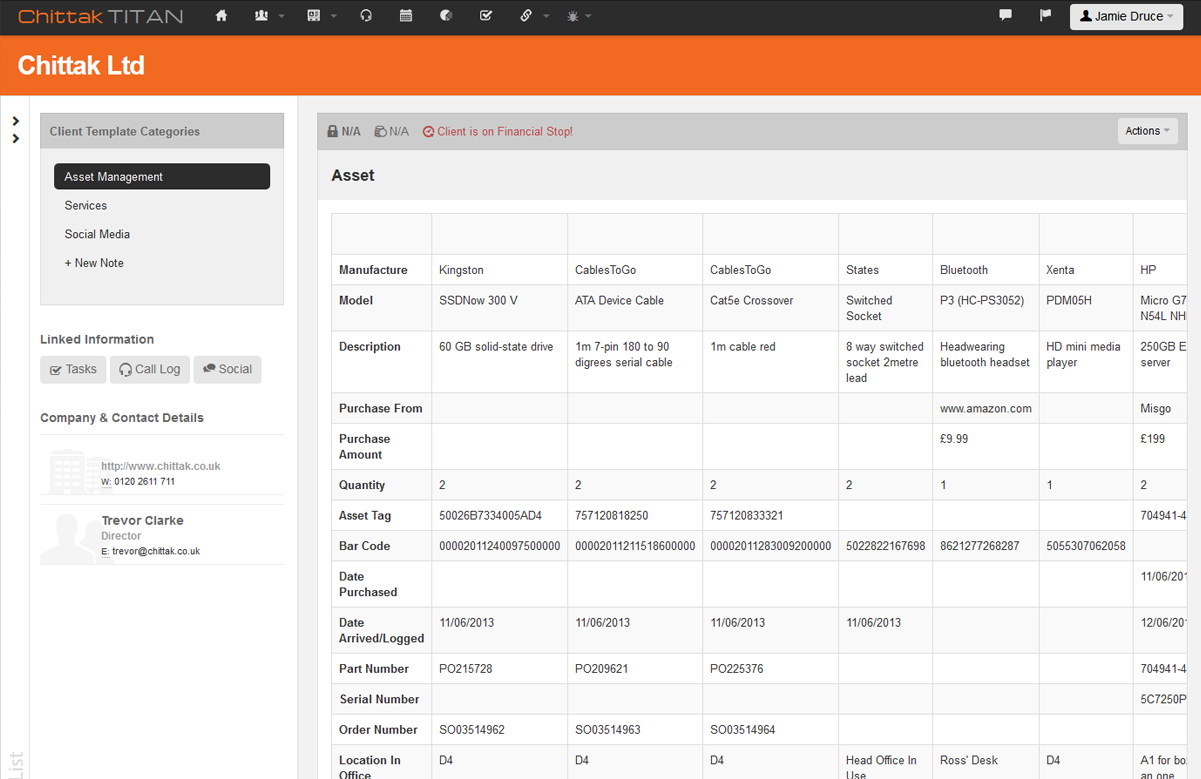The height and width of the screenshot is (779, 1201).
Task: Click bar code 5022822167698
Action: point(886,546)
